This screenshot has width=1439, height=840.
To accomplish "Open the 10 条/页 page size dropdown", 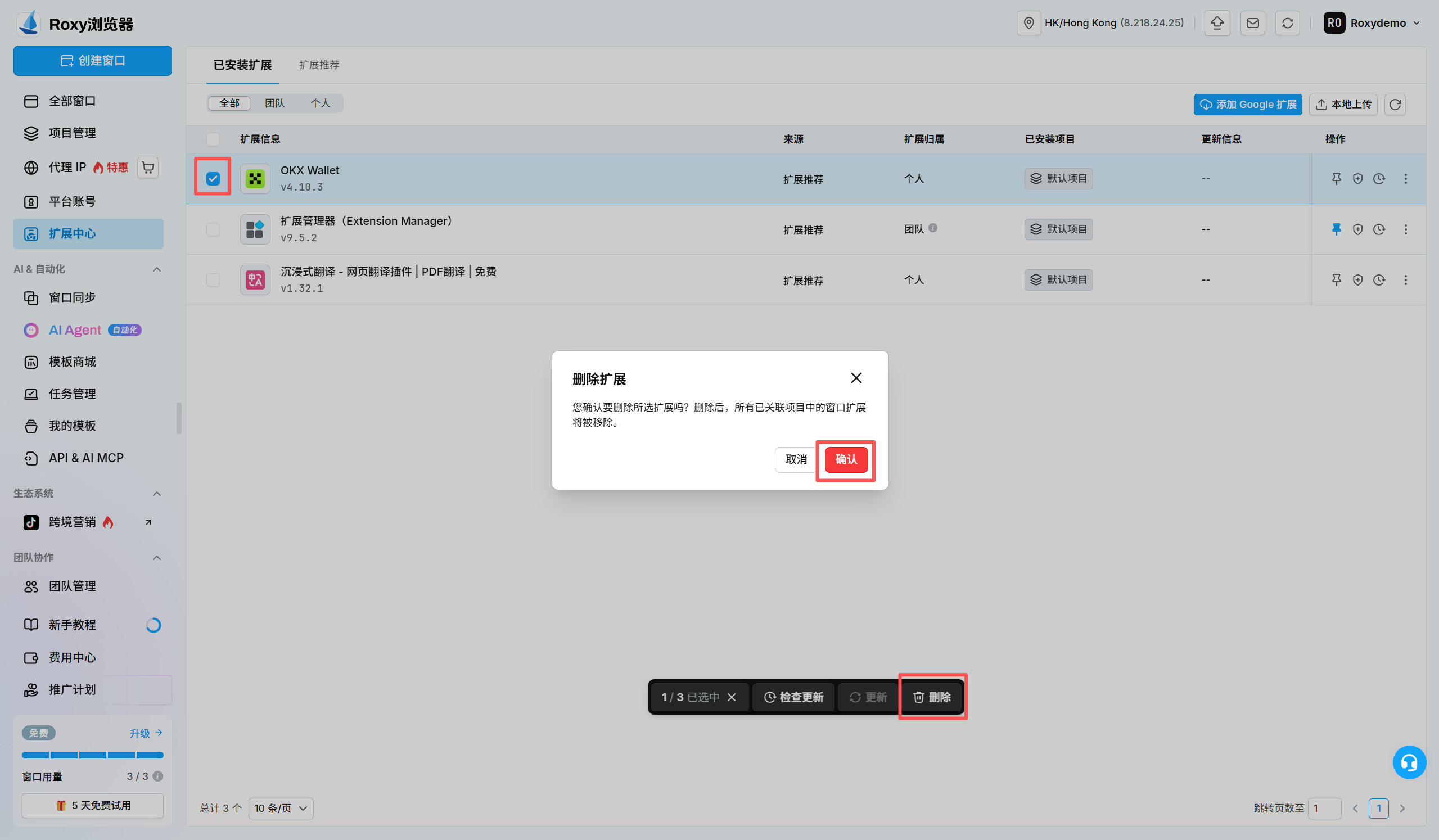I will tap(281, 808).
